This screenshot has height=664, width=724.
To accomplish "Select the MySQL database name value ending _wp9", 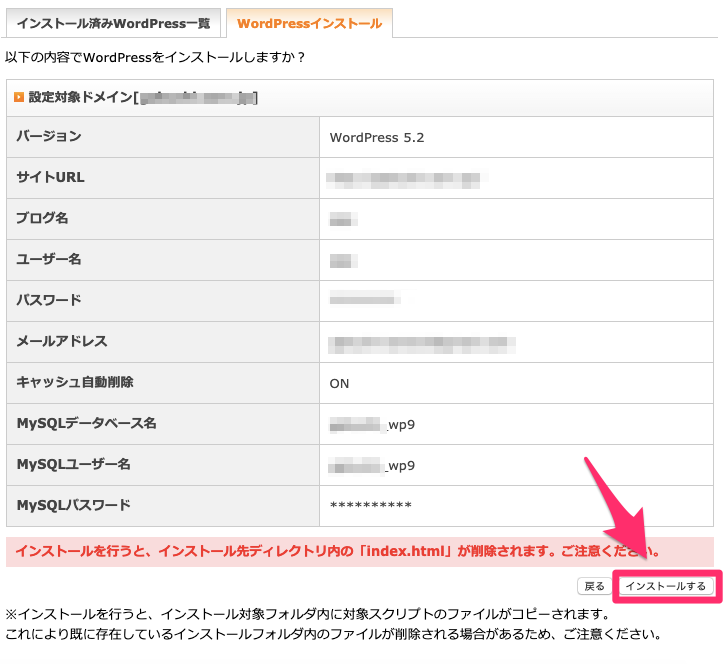I will 372,425.
